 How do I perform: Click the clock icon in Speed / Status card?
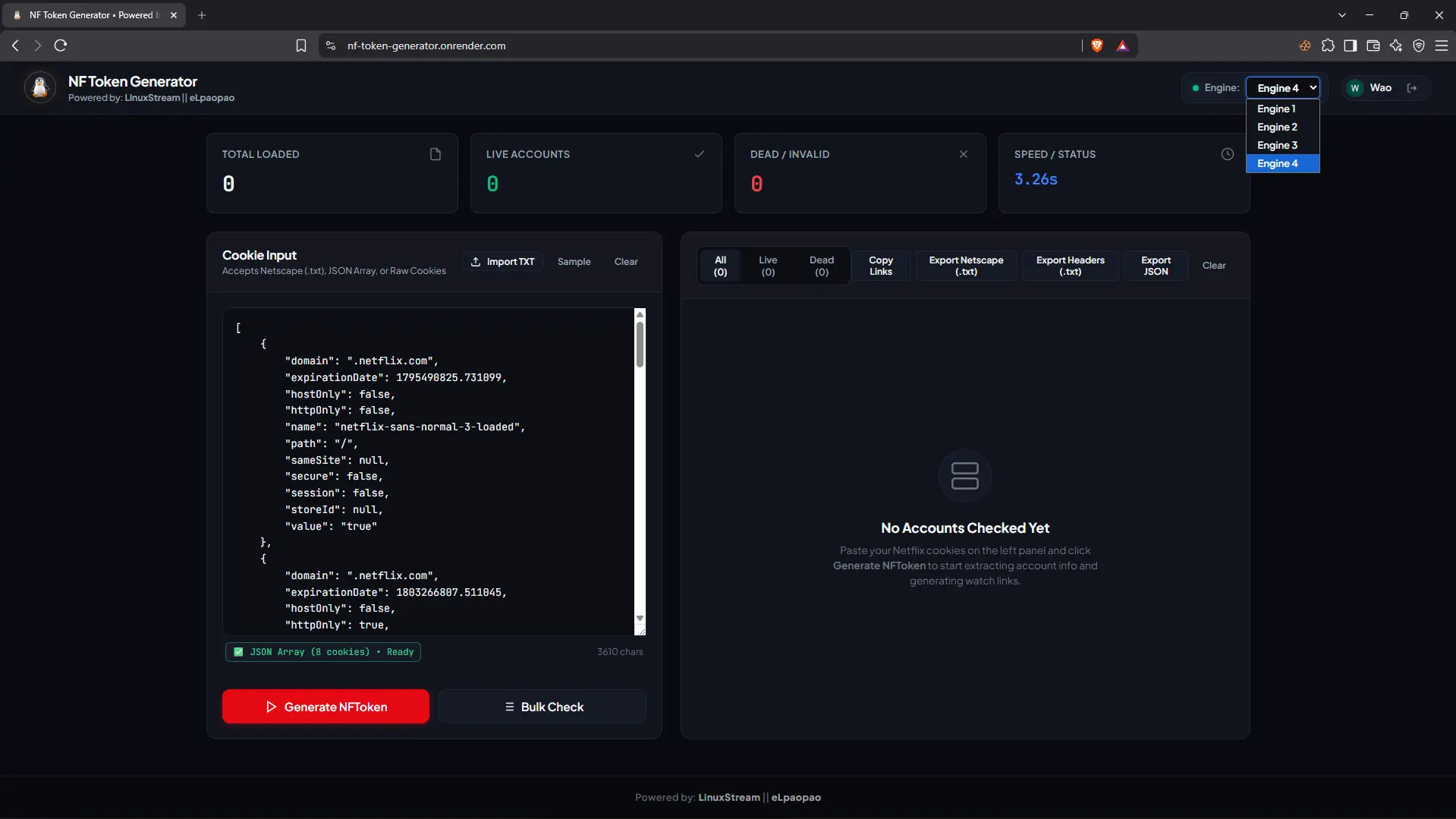click(x=1228, y=154)
